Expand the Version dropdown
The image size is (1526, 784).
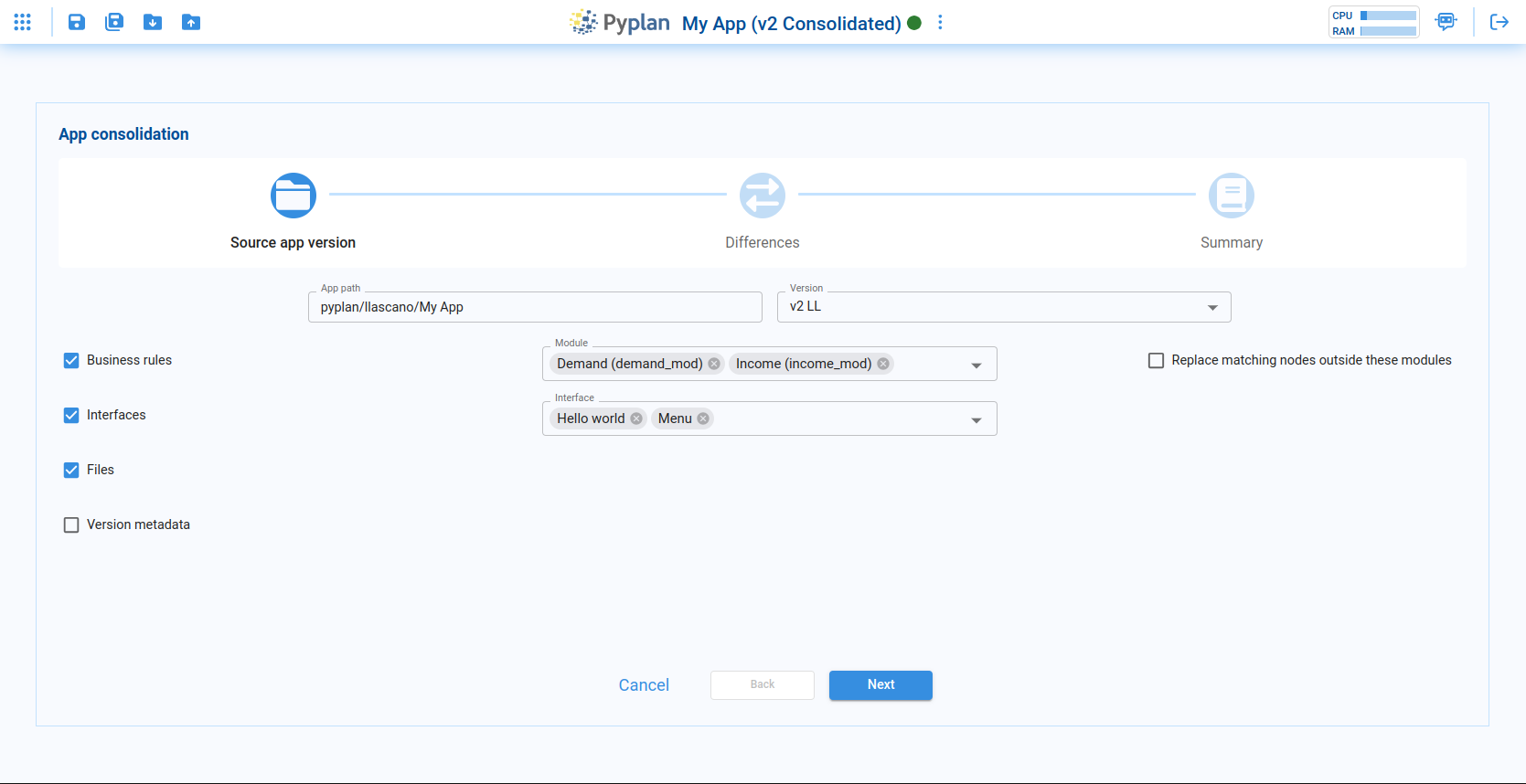[1212, 307]
